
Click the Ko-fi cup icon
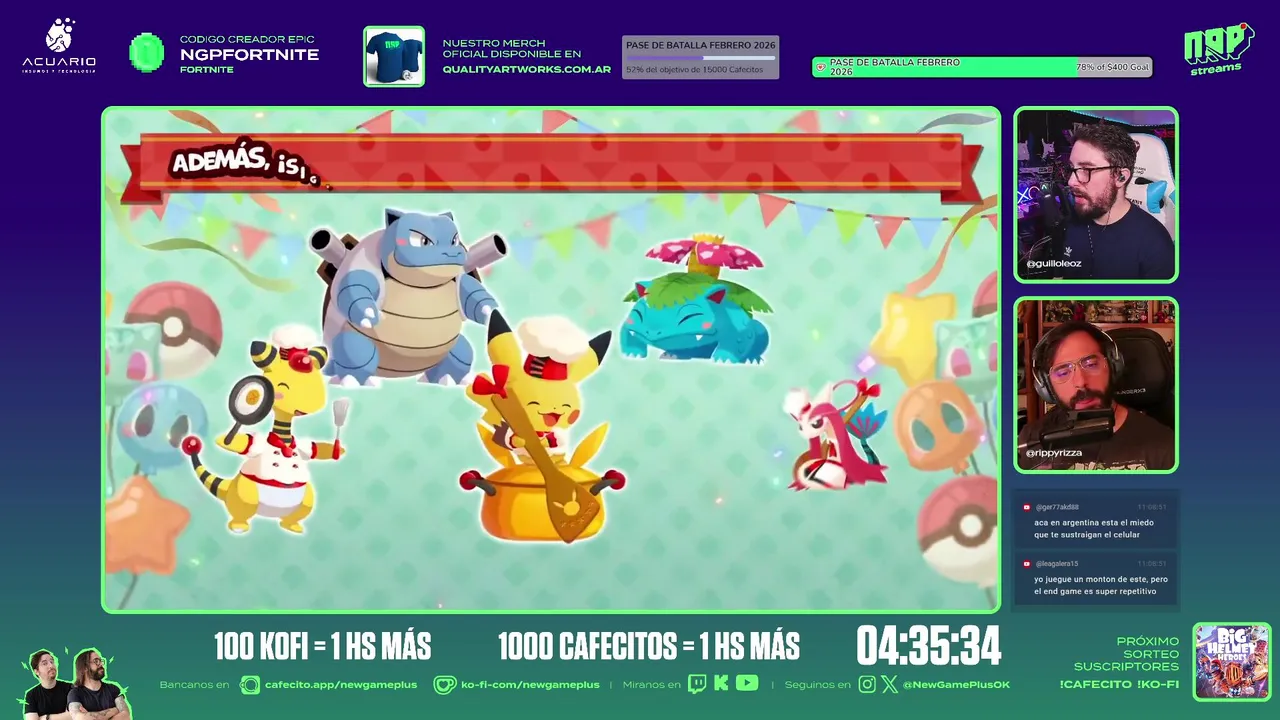click(444, 685)
